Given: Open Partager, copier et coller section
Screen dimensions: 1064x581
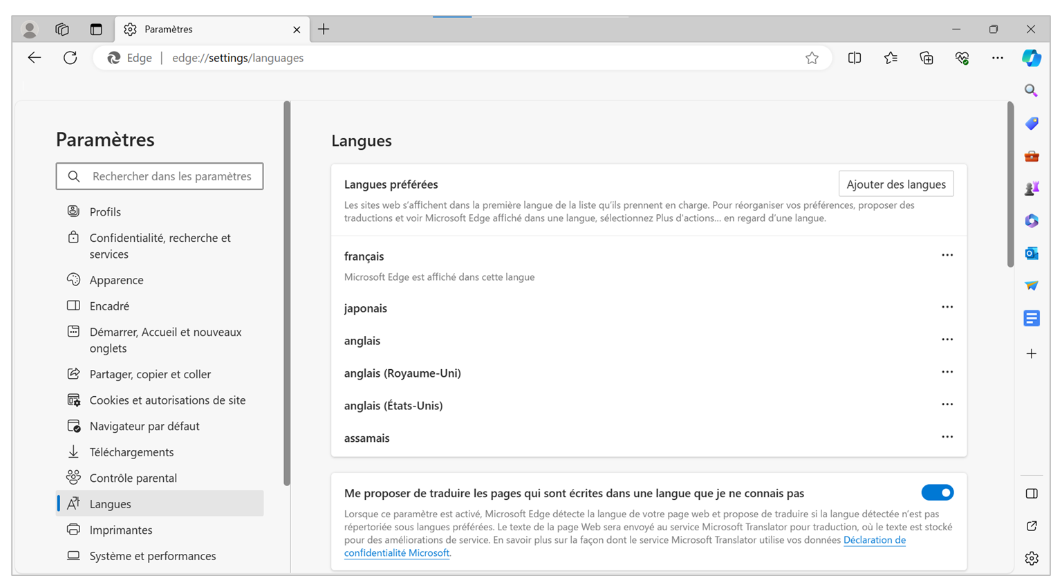Looking at the screenshot, I should [x=159, y=374].
